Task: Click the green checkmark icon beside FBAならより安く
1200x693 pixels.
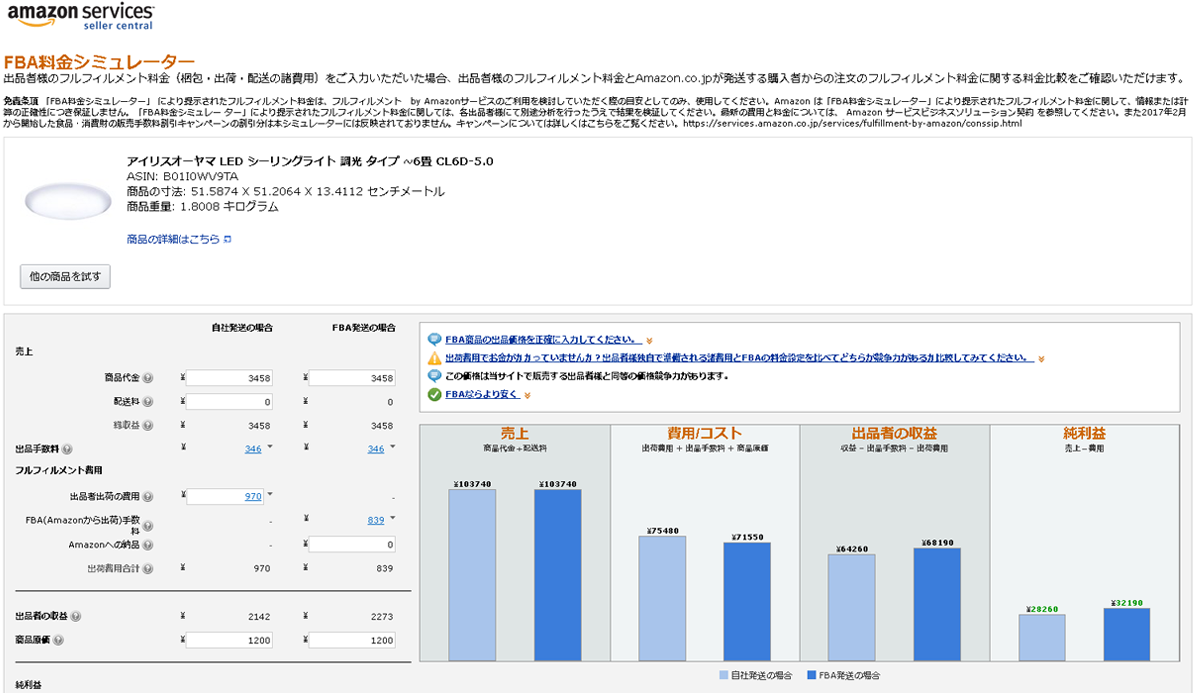Action: [434, 395]
